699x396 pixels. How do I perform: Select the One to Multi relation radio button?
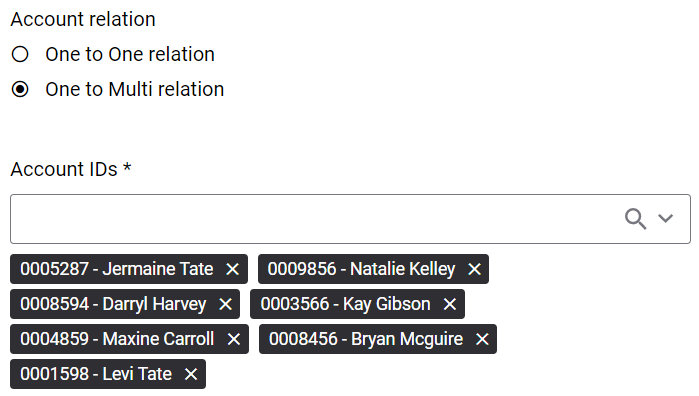tap(20, 89)
